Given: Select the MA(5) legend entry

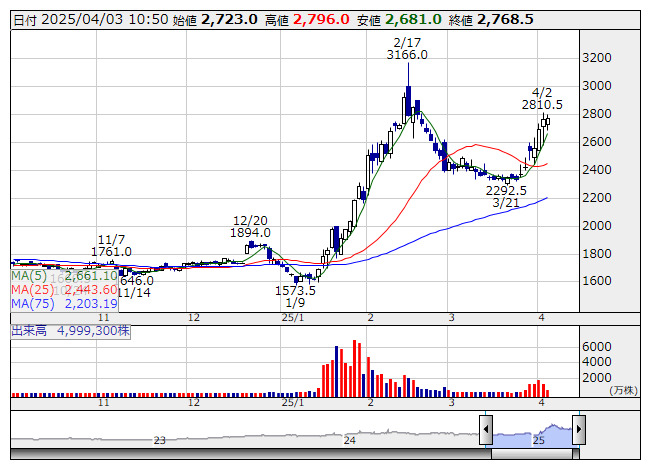Looking at the screenshot, I should click(x=64, y=276).
